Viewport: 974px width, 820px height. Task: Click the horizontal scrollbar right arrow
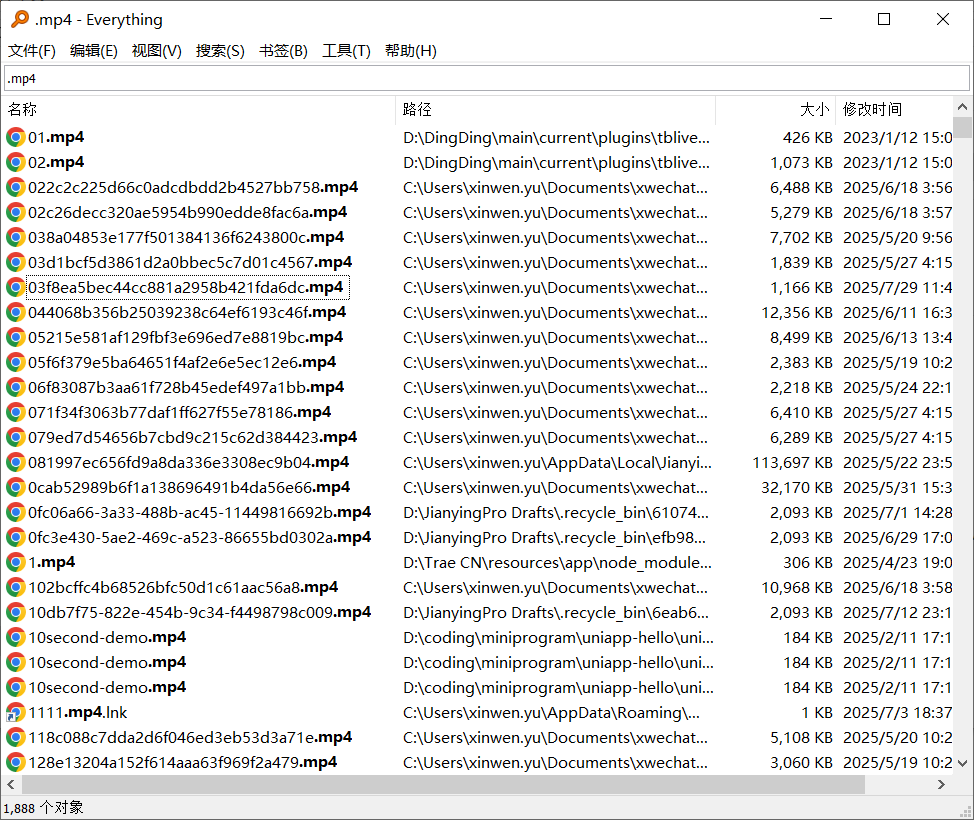click(x=941, y=785)
